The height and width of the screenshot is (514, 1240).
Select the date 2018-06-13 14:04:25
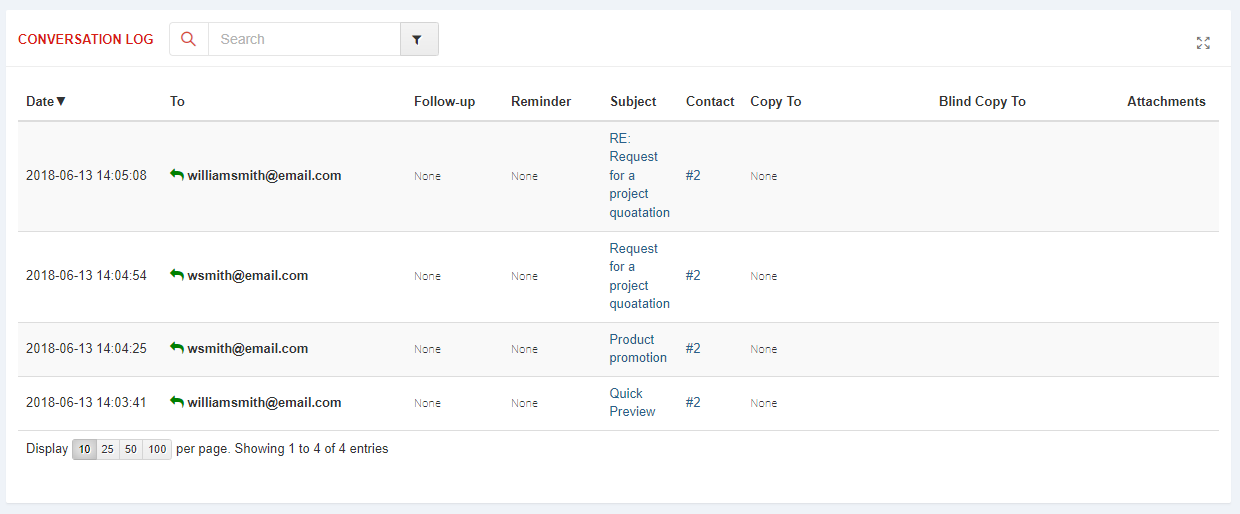coord(86,348)
